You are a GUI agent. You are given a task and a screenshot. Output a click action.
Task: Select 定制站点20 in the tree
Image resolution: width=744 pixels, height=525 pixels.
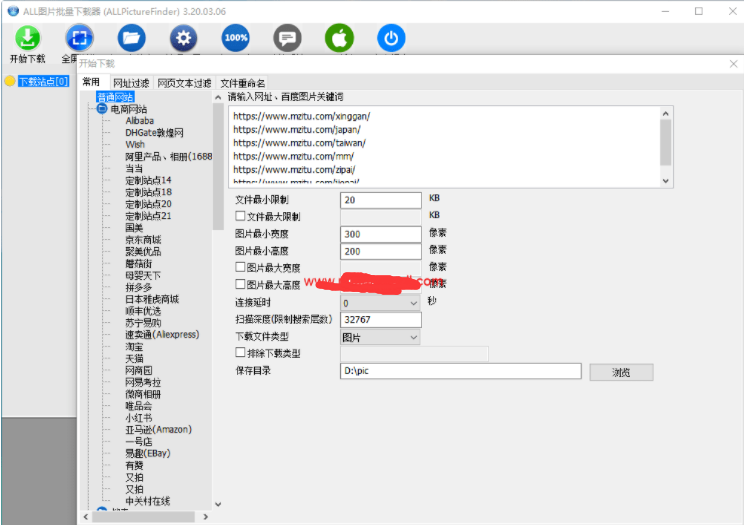tap(148, 204)
